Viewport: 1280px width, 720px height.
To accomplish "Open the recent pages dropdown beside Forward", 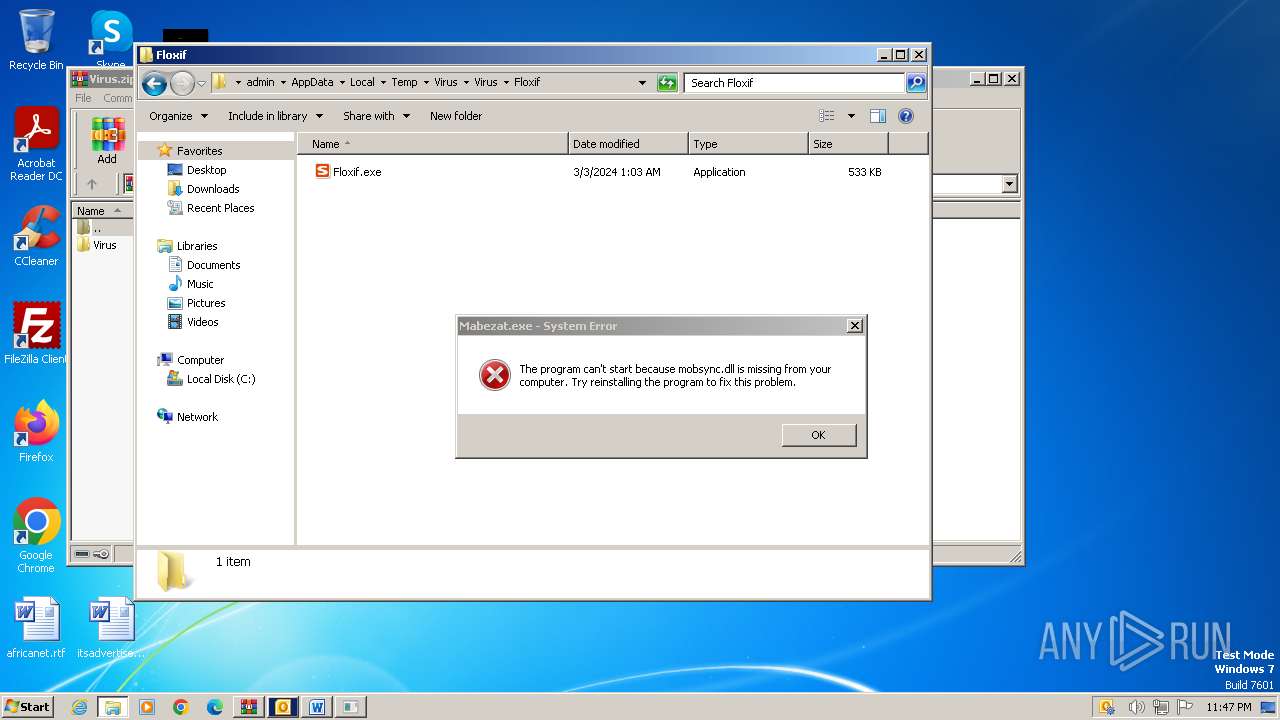I will [201, 83].
